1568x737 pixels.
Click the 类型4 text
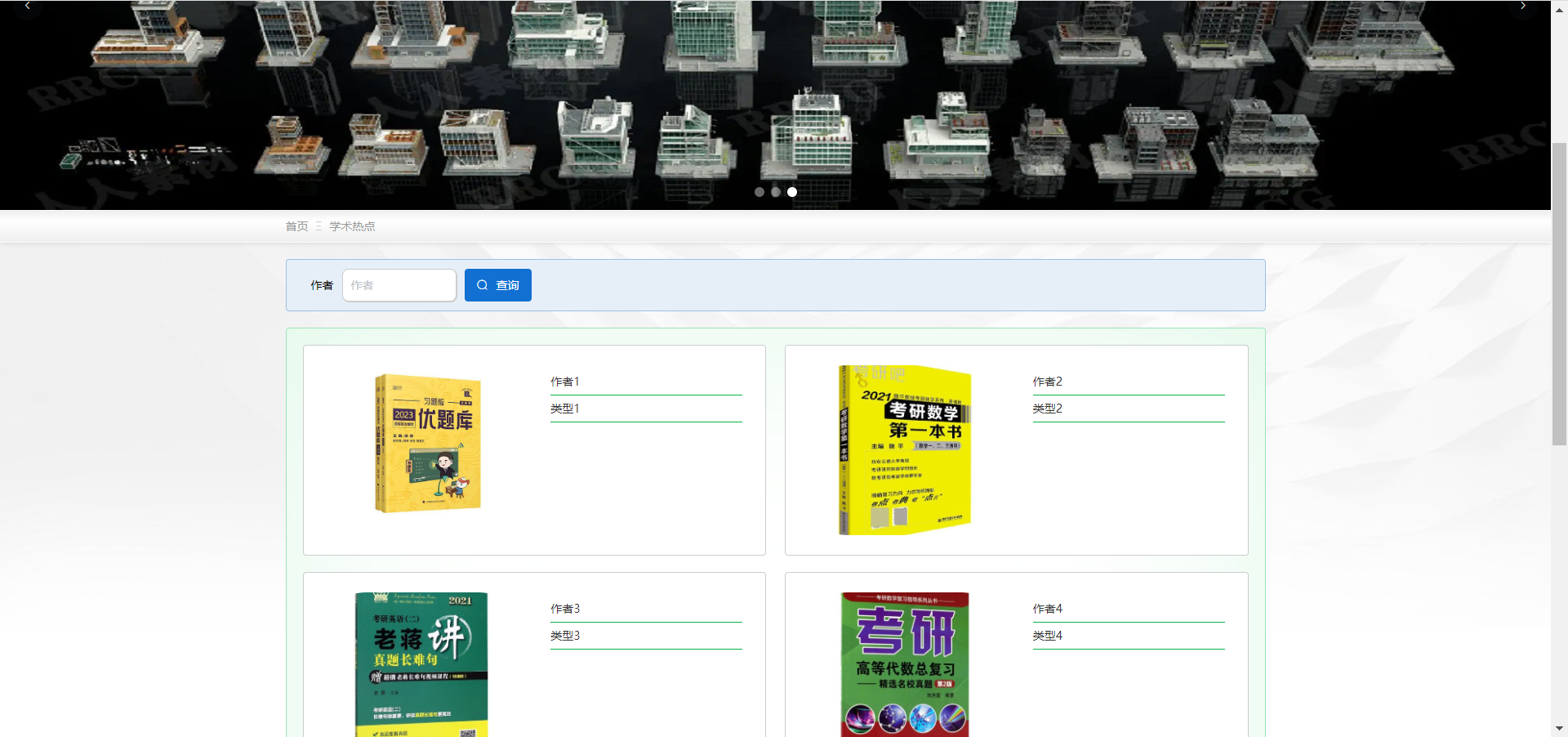pos(1048,636)
